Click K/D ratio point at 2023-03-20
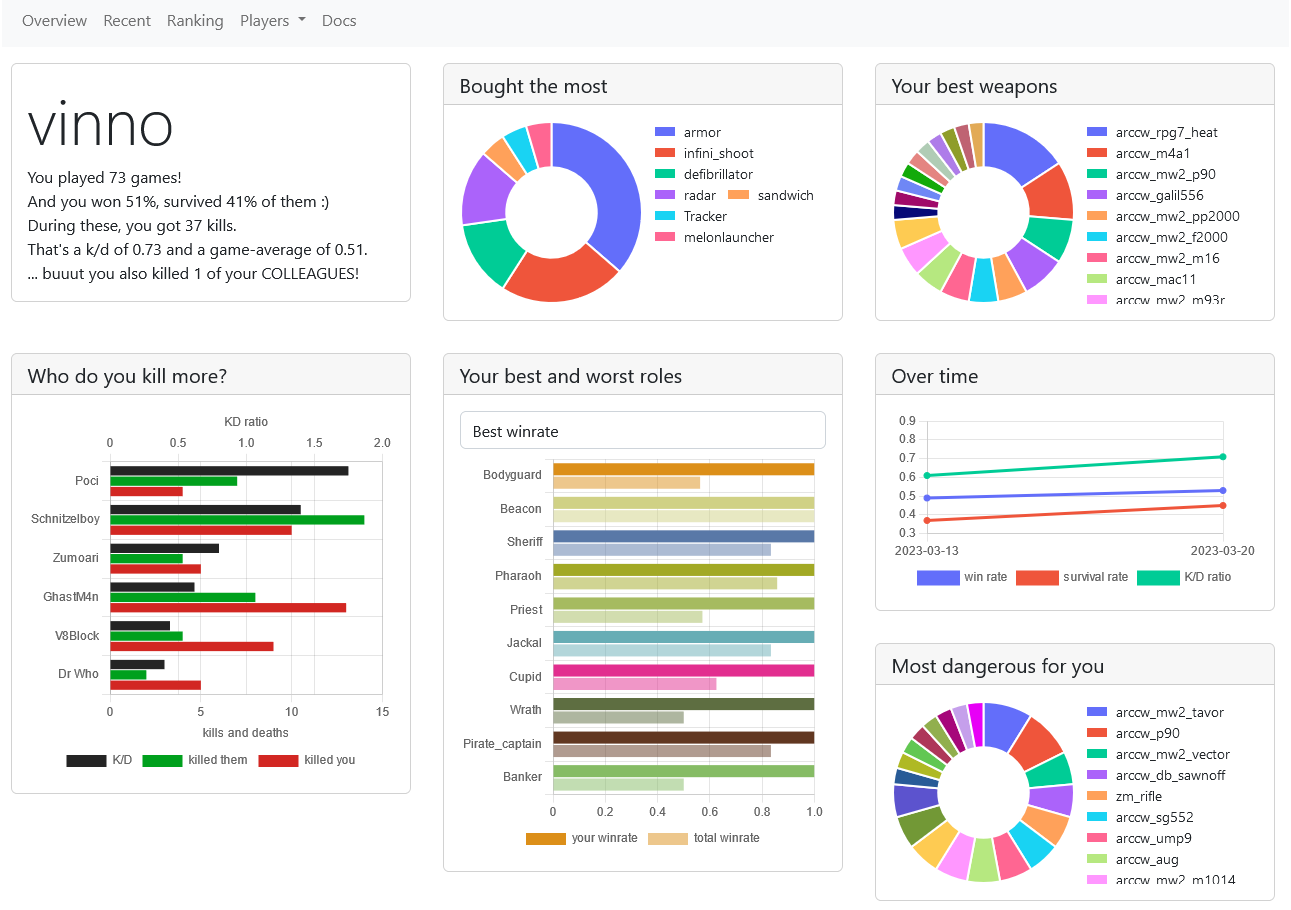This screenshot has height=910, width=1291. coord(1222,457)
